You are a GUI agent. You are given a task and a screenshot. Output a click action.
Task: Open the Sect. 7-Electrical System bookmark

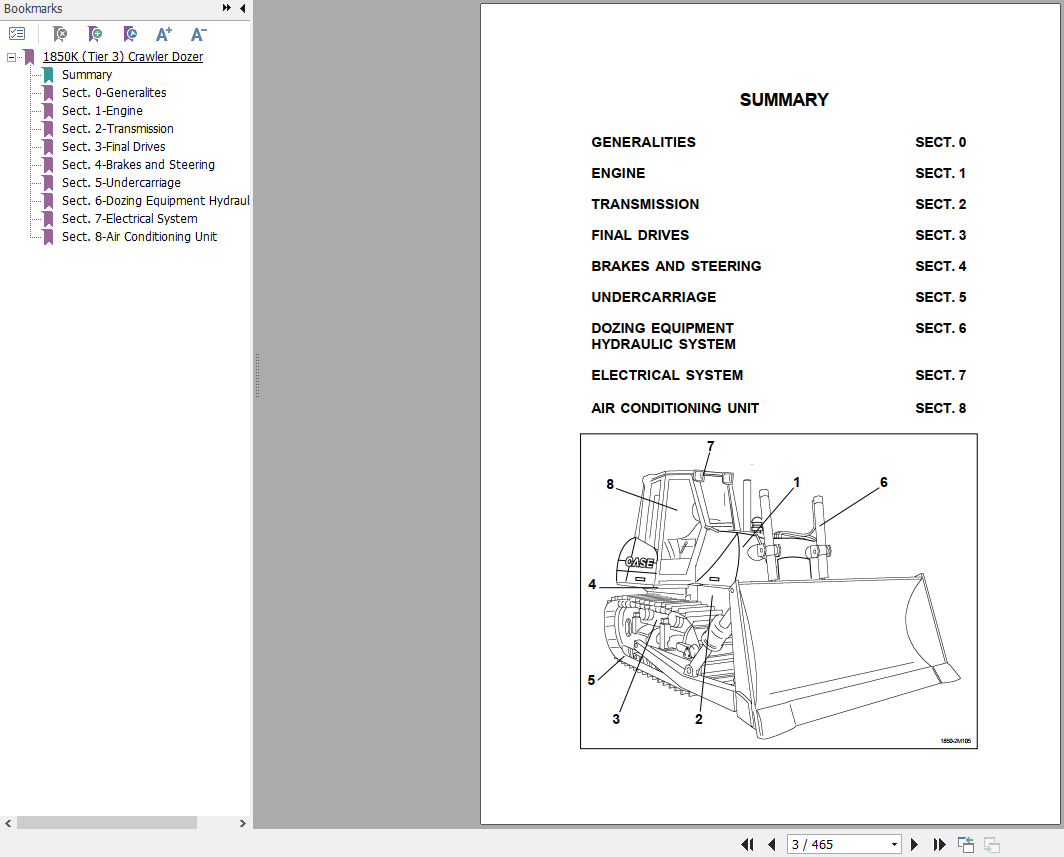tap(129, 219)
